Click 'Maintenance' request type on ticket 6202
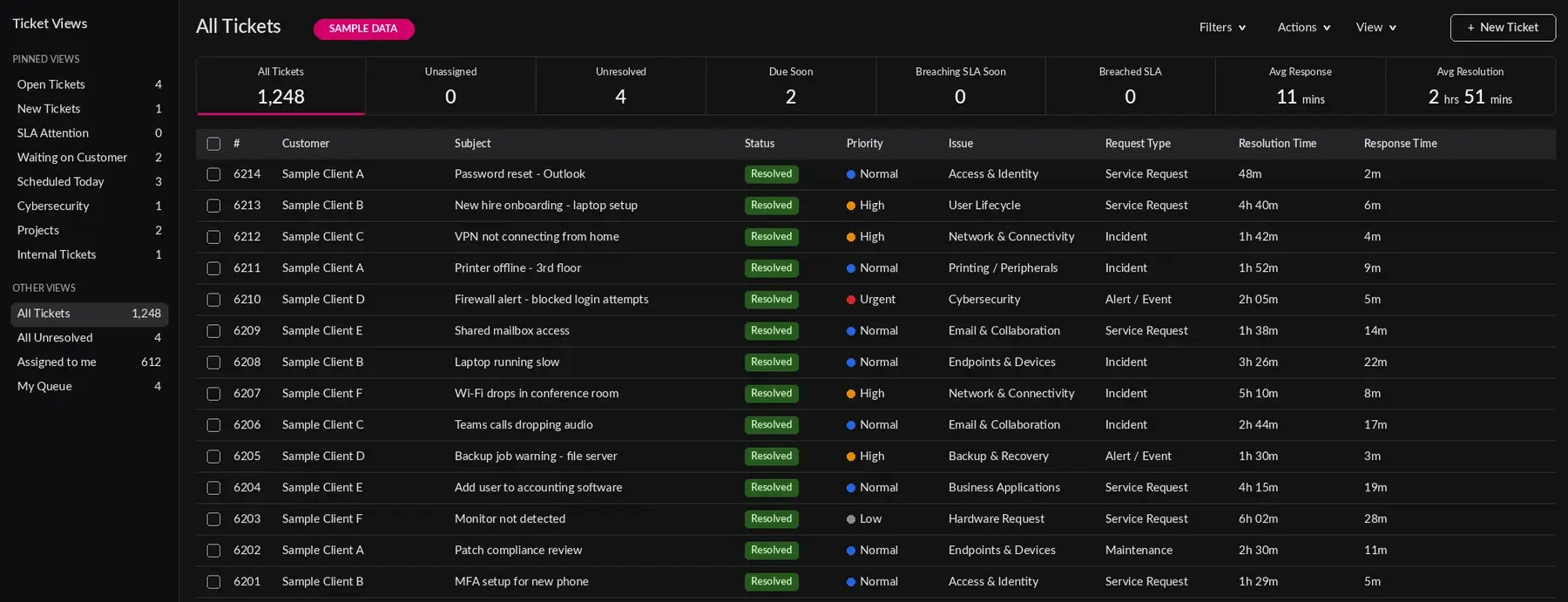 point(1139,551)
